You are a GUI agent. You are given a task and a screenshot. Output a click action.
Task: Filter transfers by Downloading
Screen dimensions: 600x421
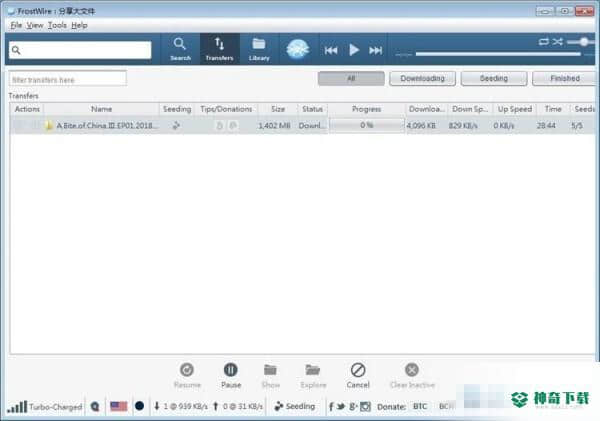422,78
